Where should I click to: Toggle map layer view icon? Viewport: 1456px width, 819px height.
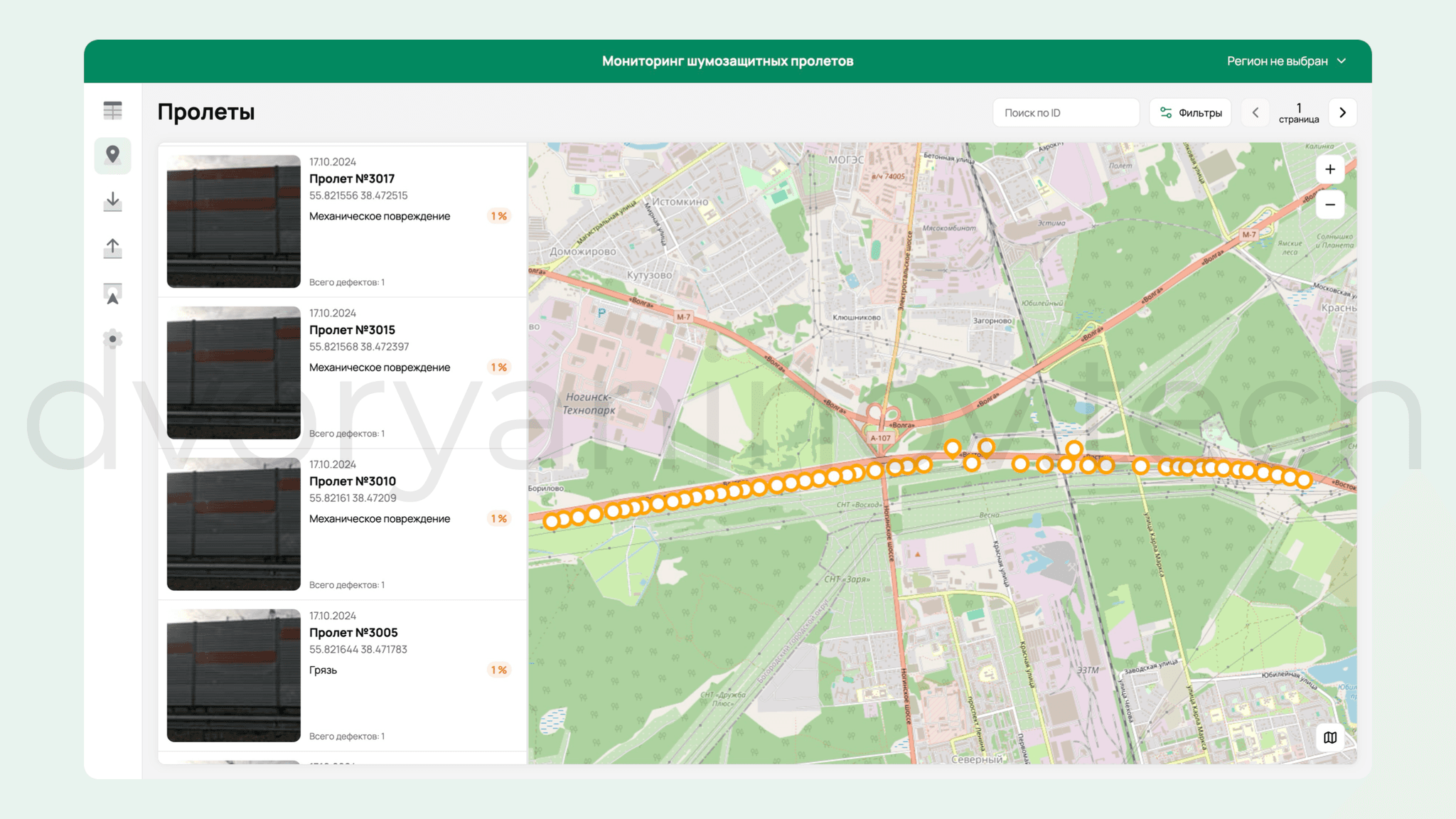click(x=1329, y=737)
